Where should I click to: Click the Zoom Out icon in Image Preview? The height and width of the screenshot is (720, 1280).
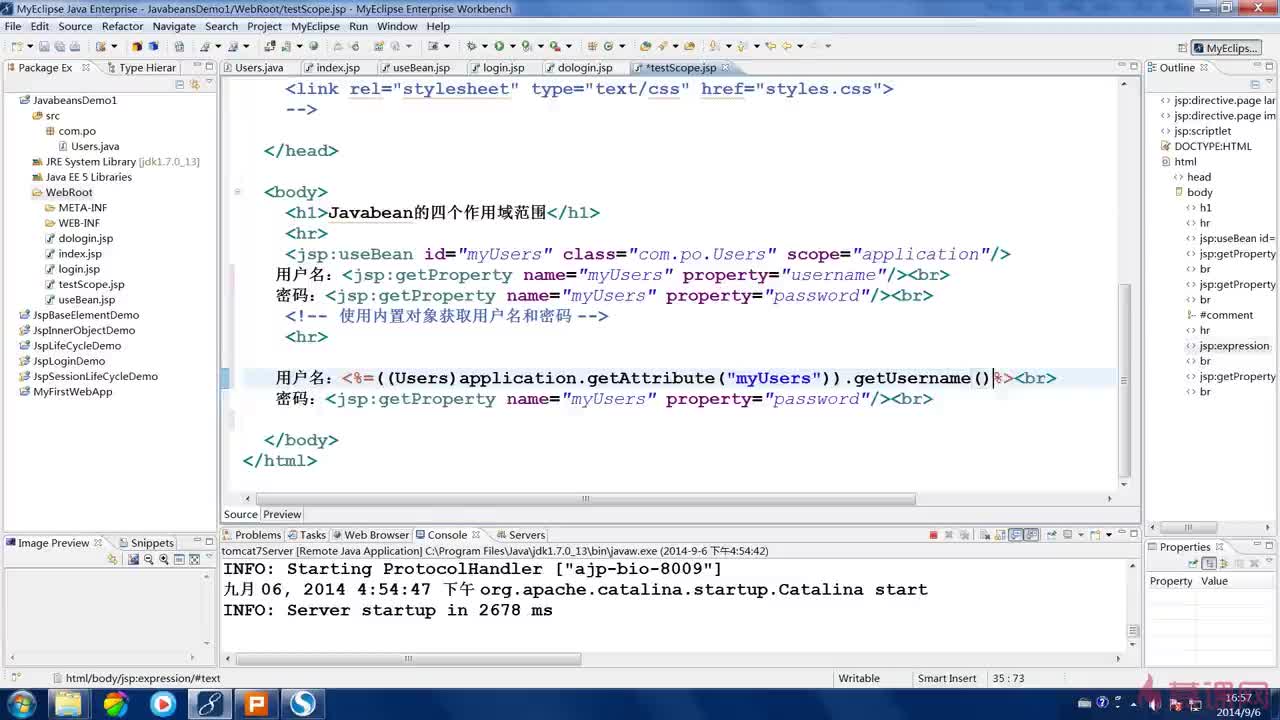(148, 560)
